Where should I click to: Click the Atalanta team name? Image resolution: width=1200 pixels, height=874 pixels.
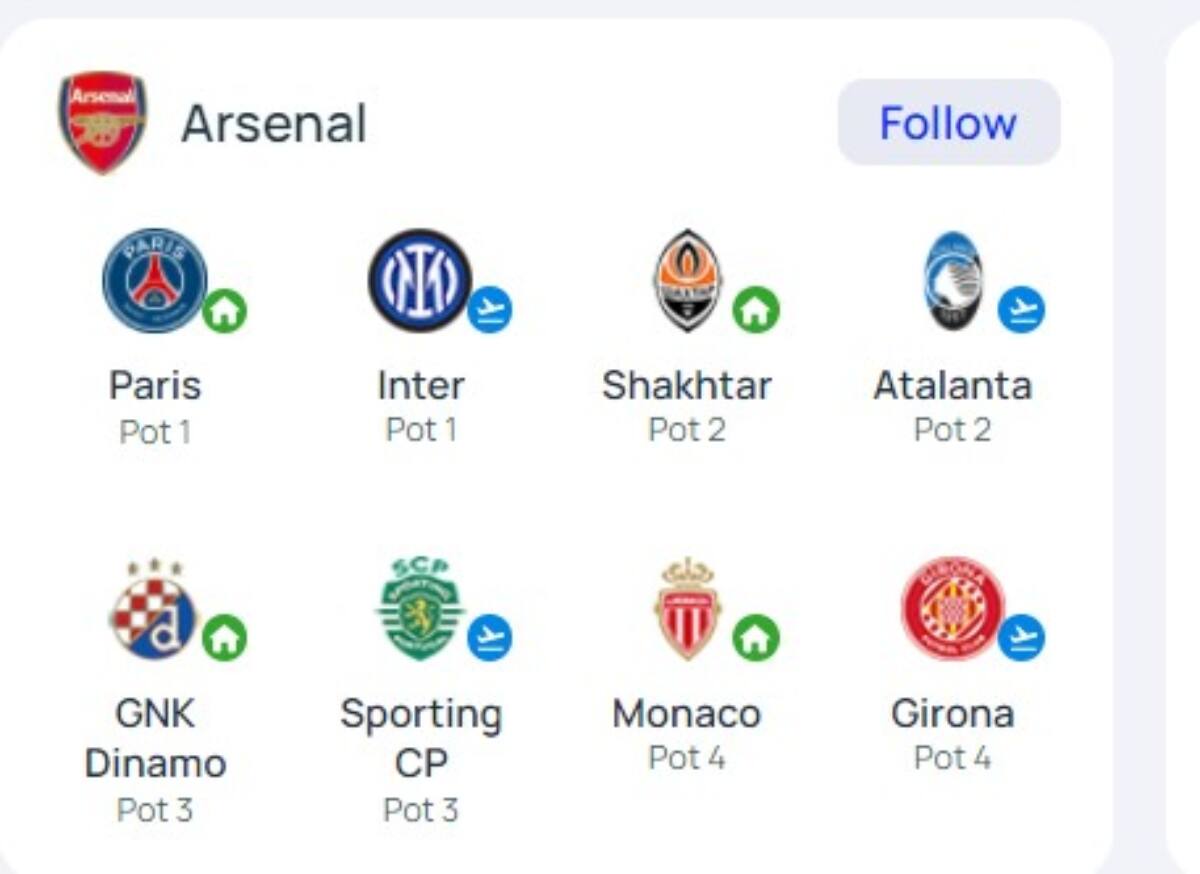(954, 384)
